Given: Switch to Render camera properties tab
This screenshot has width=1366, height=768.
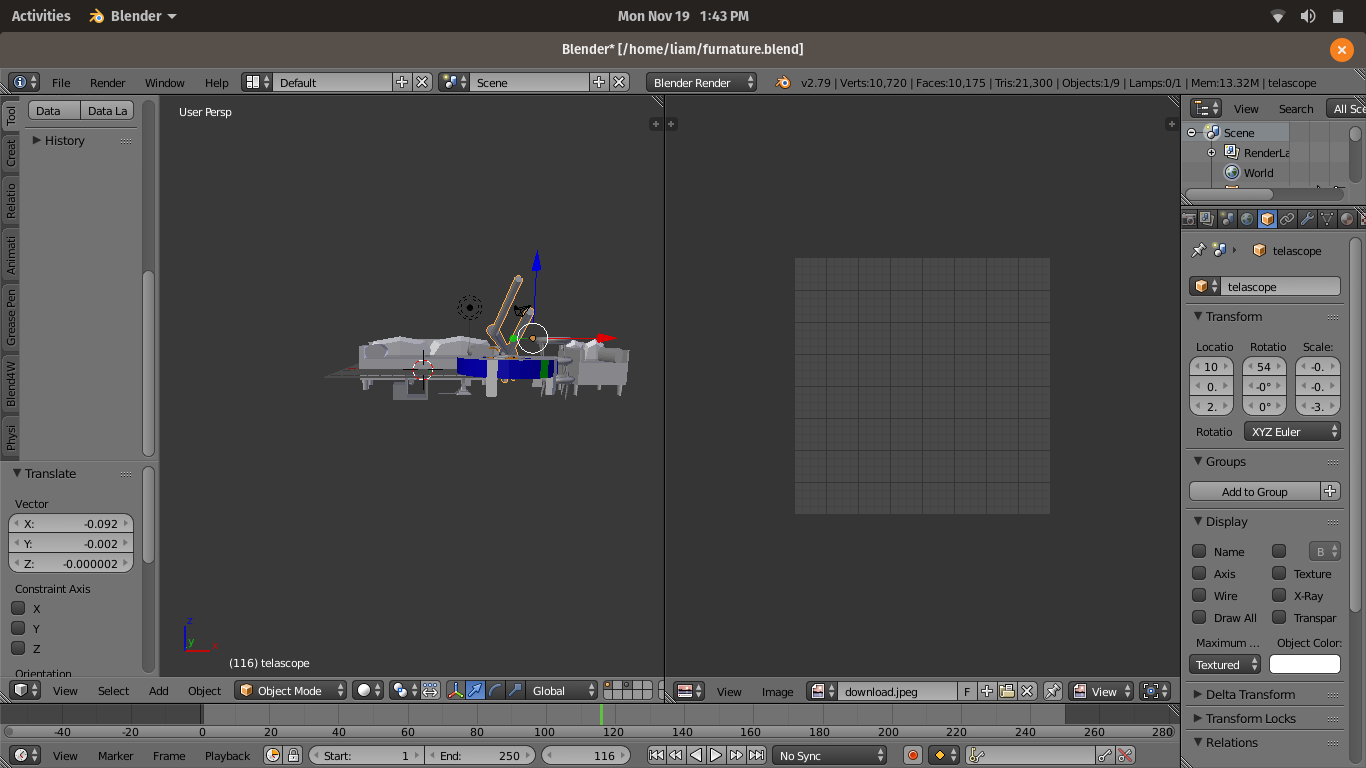Looking at the screenshot, I should [x=1189, y=219].
